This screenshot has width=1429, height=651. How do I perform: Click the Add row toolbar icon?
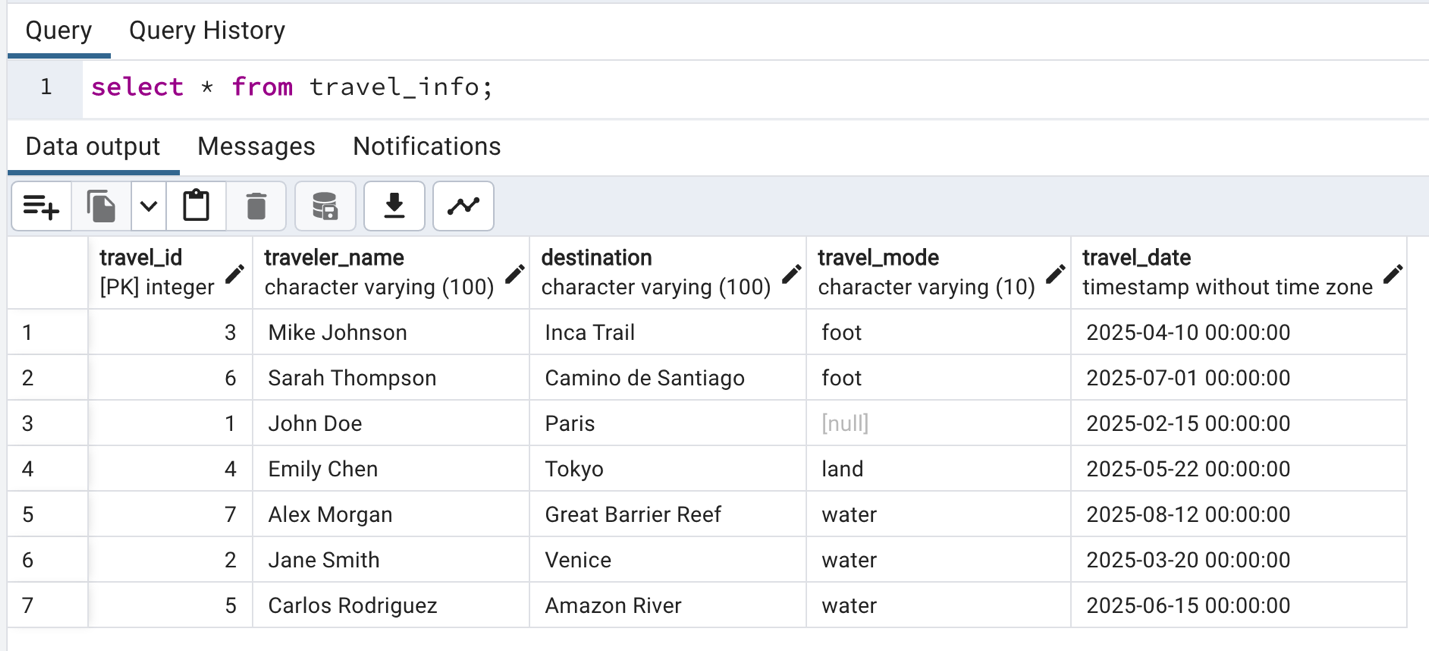tap(41, 206)
